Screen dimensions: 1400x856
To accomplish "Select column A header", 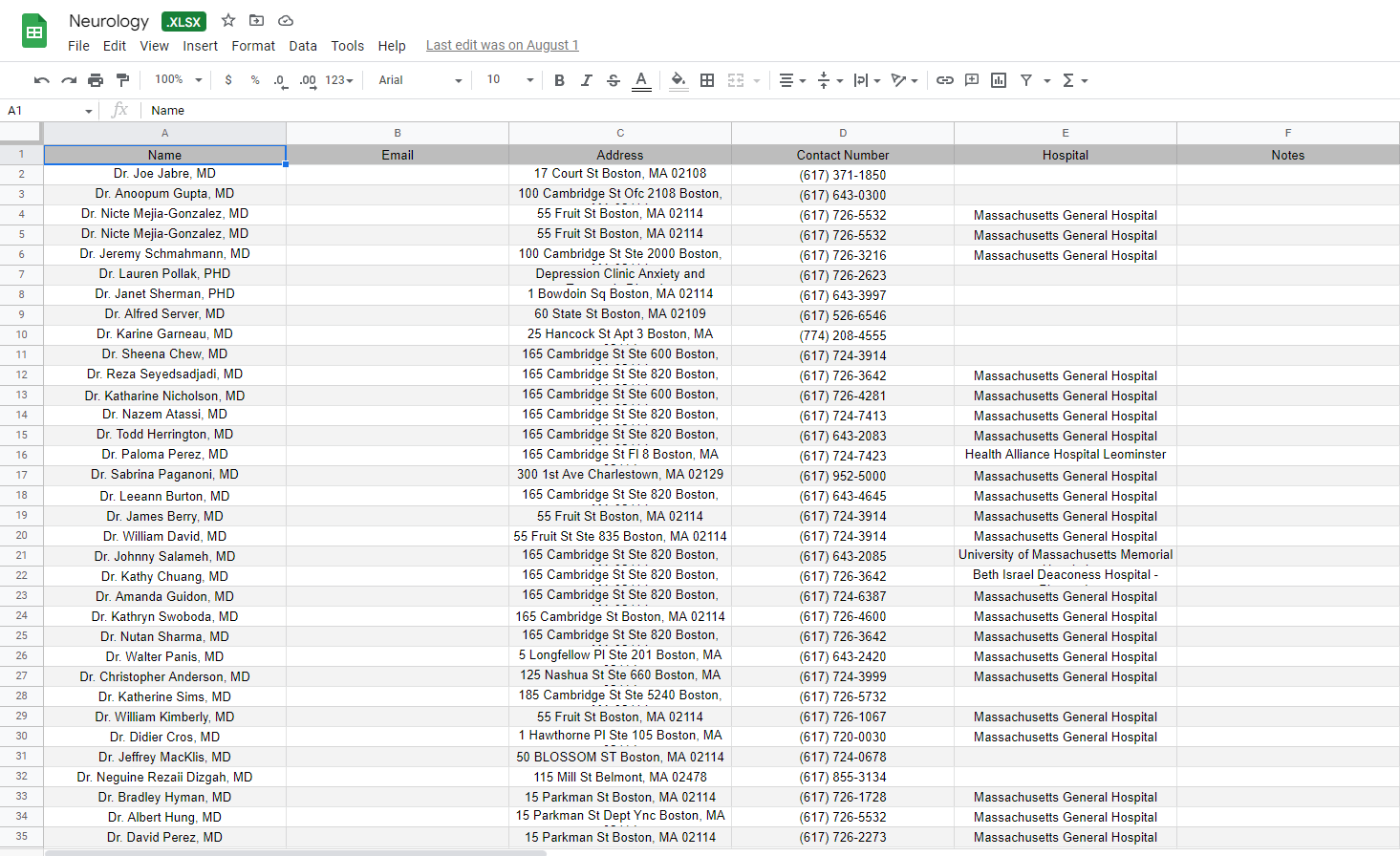I will (165, 133).
